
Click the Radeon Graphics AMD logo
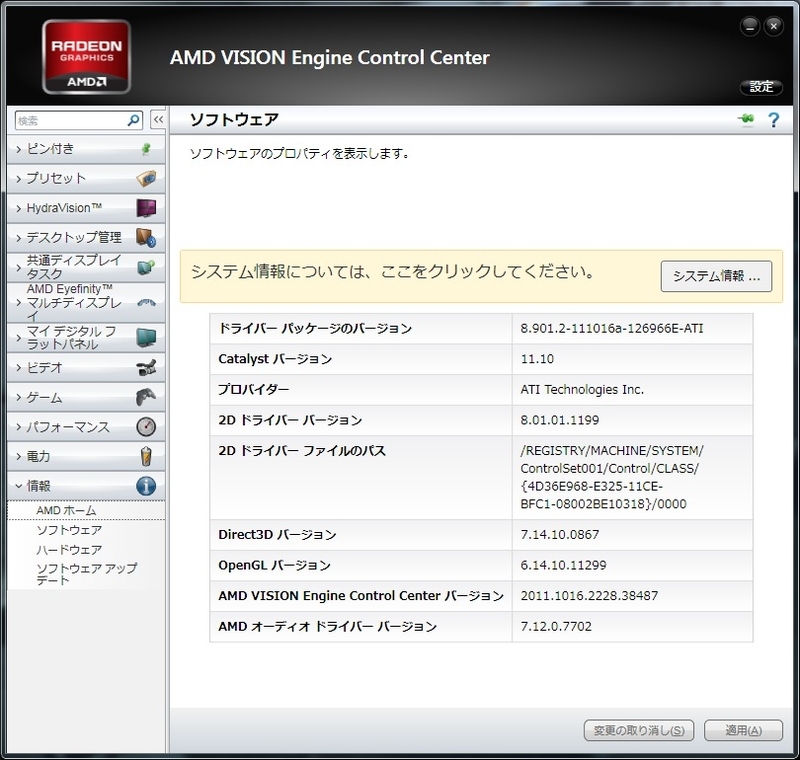[x=87, y=57]
